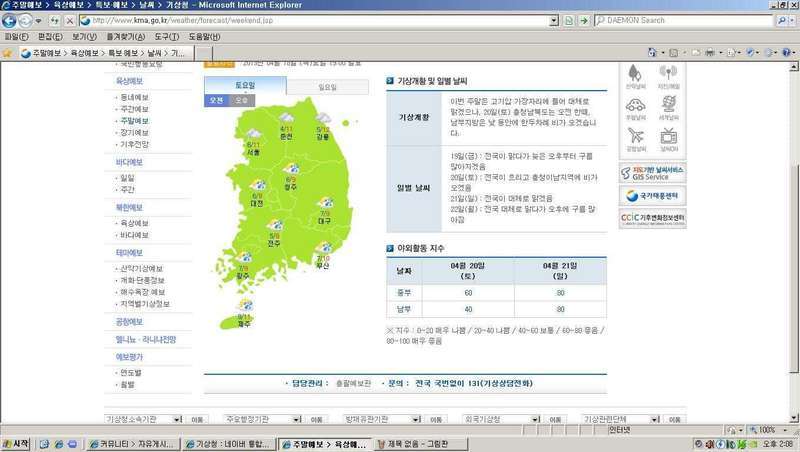Screen dimensions: 800x452
Task: Click the CCIC 기후변화정보센터 banner
Action: [652, 218]
